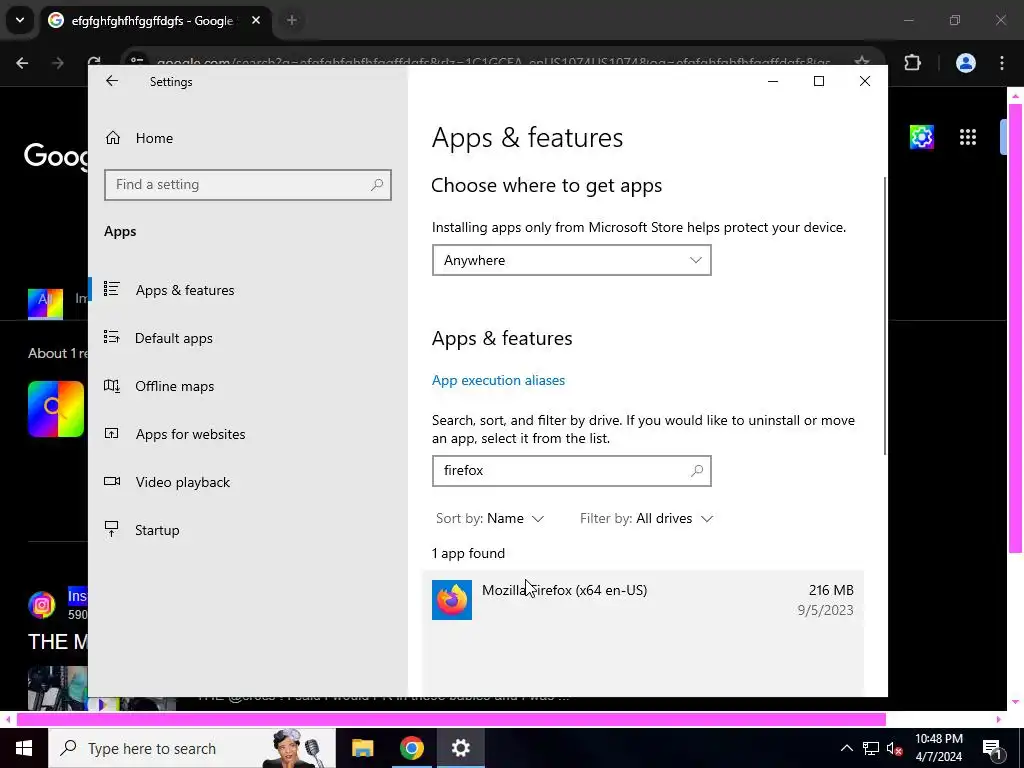This screenshot has width=1024, height=768.
Task: Open Chrome profile avatar
Action: click(x=966, y=63)
